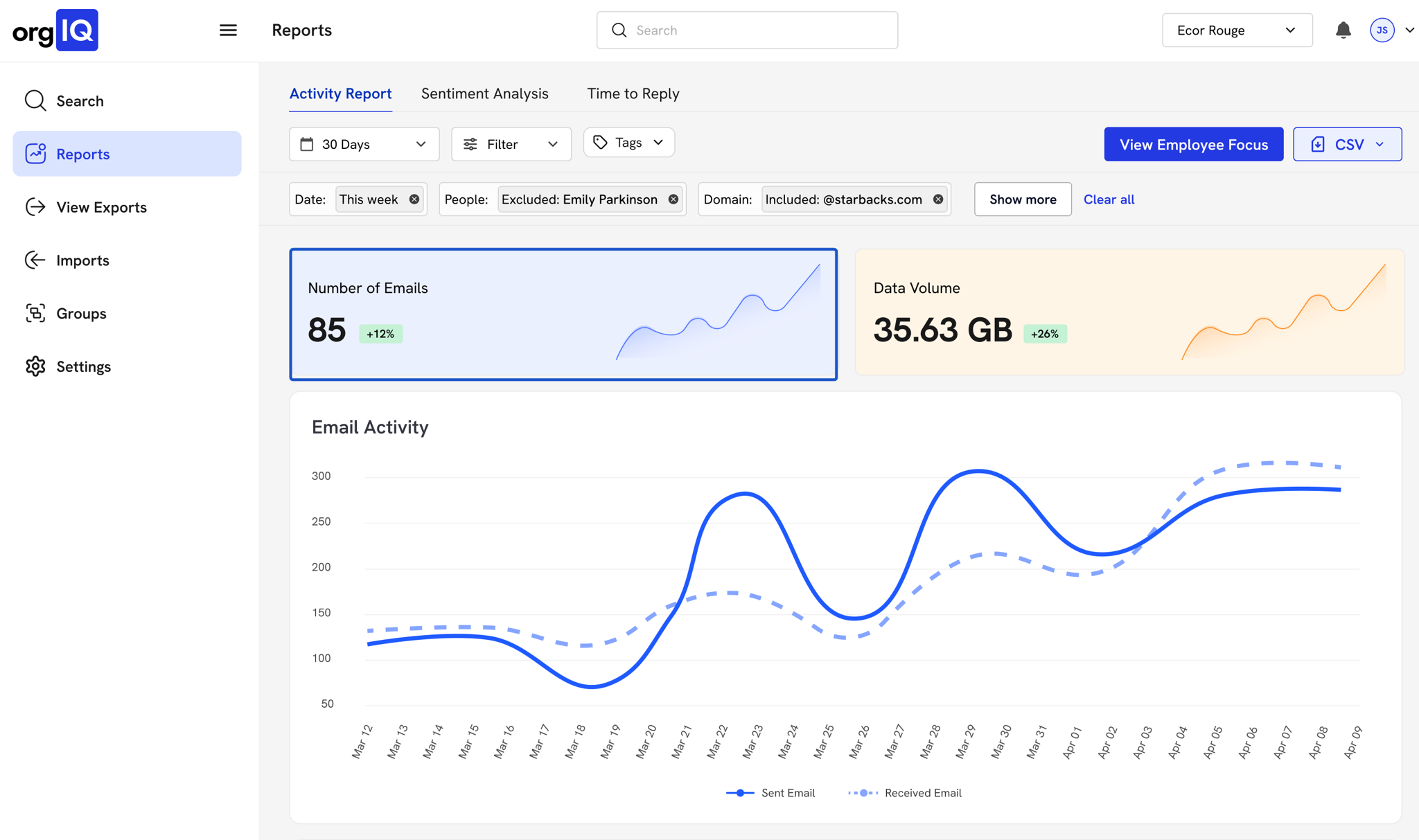Switch to Sentiment Analysis tab

(484, 93)
